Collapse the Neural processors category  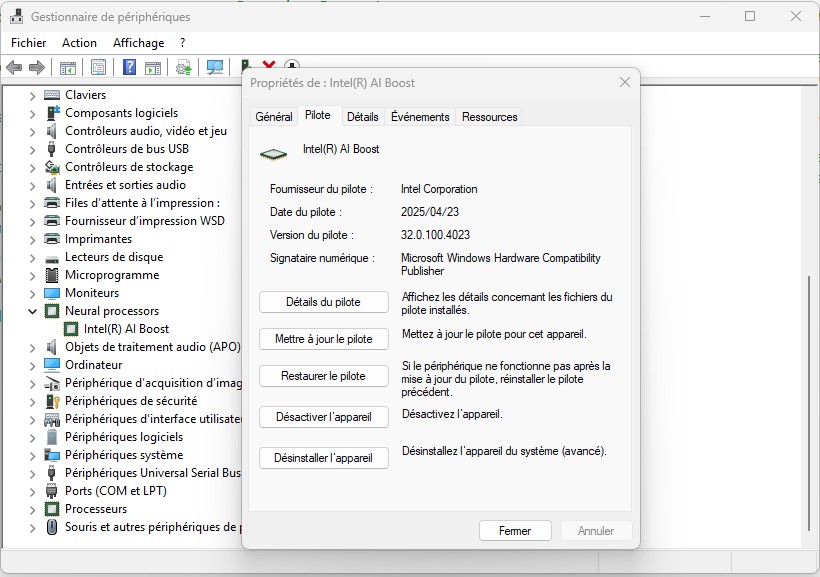point(32,311)
